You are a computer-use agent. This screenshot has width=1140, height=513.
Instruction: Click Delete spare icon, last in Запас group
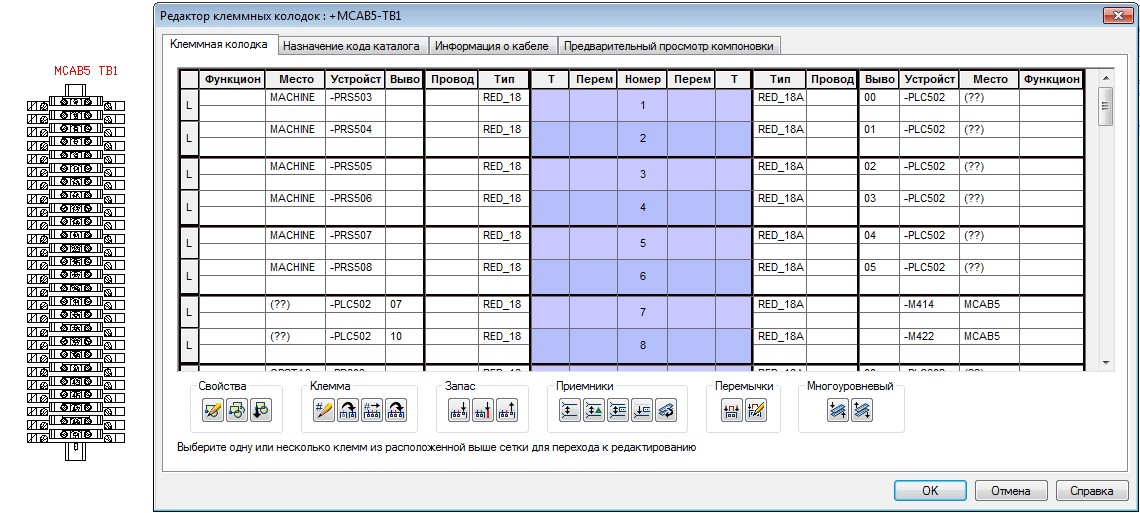[x=507, y=409]
